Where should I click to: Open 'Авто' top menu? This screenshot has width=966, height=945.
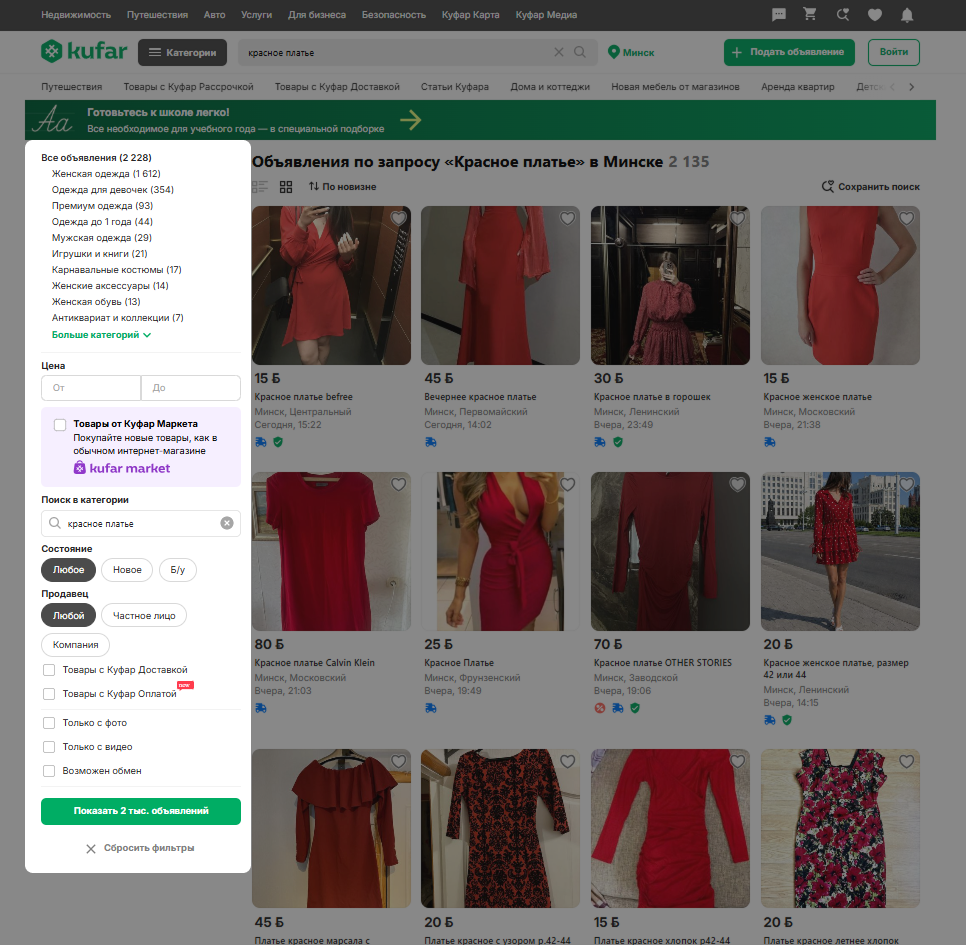[x=214, y=15]
